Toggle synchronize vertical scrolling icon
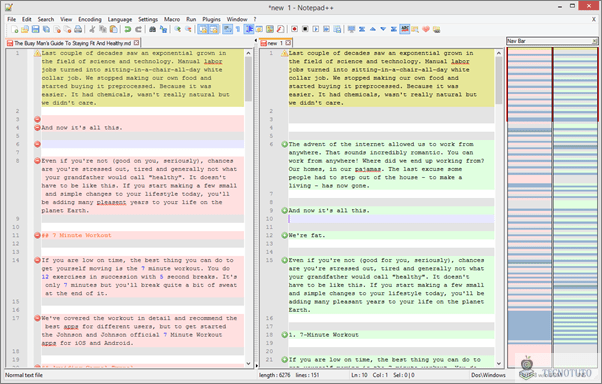This screenshot has width=602, height=384. coord(203,29)
